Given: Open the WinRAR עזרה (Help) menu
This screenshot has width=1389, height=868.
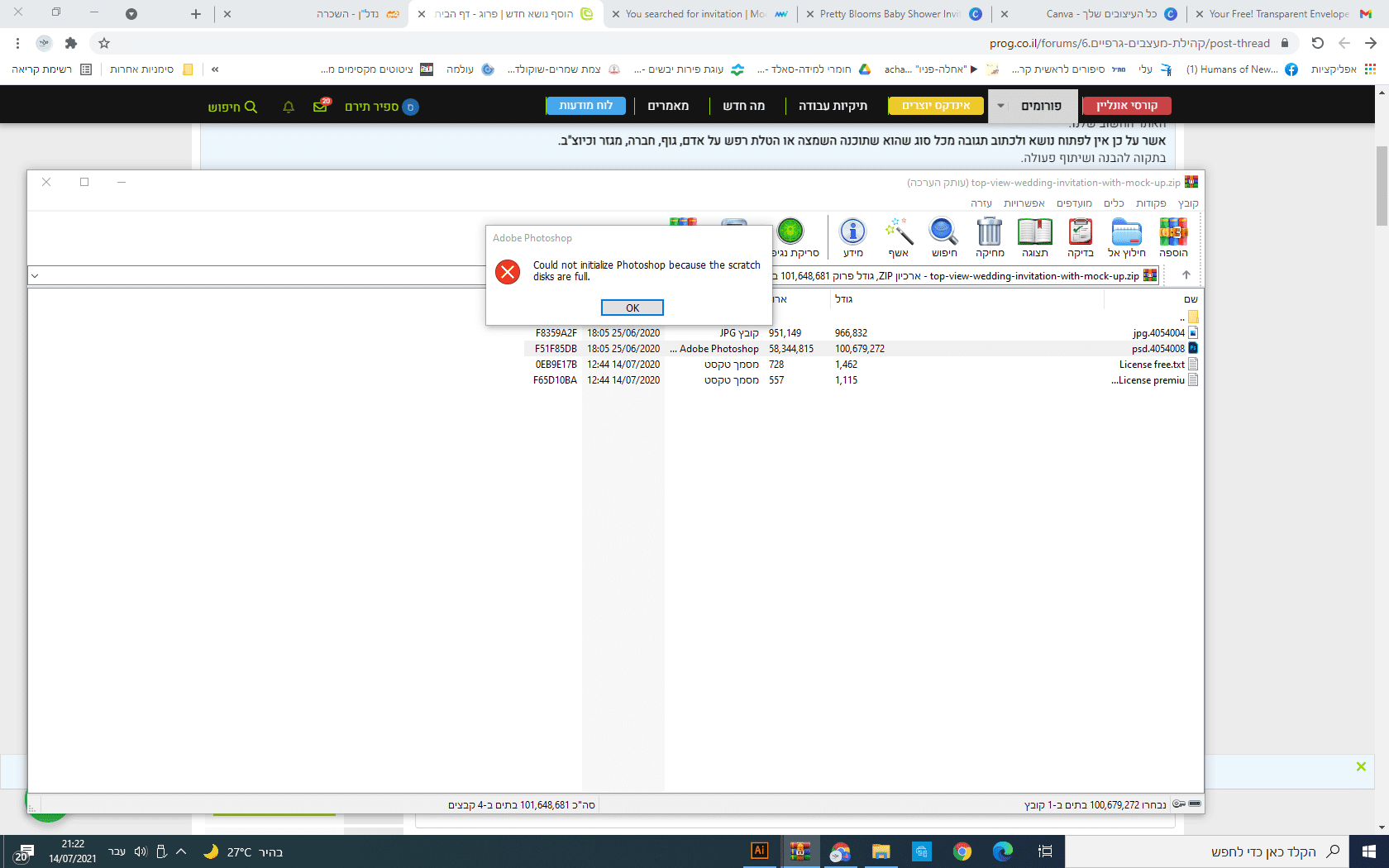Looking at the screenshot, I should [981, 203].
